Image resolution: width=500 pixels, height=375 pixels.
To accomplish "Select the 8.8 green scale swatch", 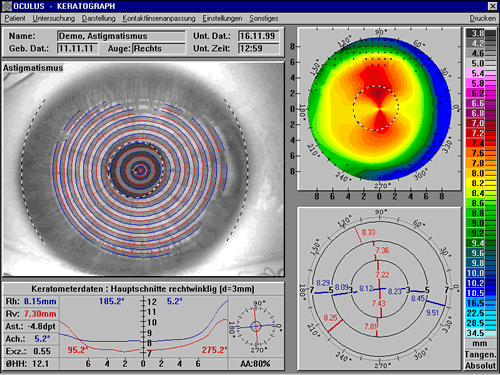I will (x=481, y=213).
